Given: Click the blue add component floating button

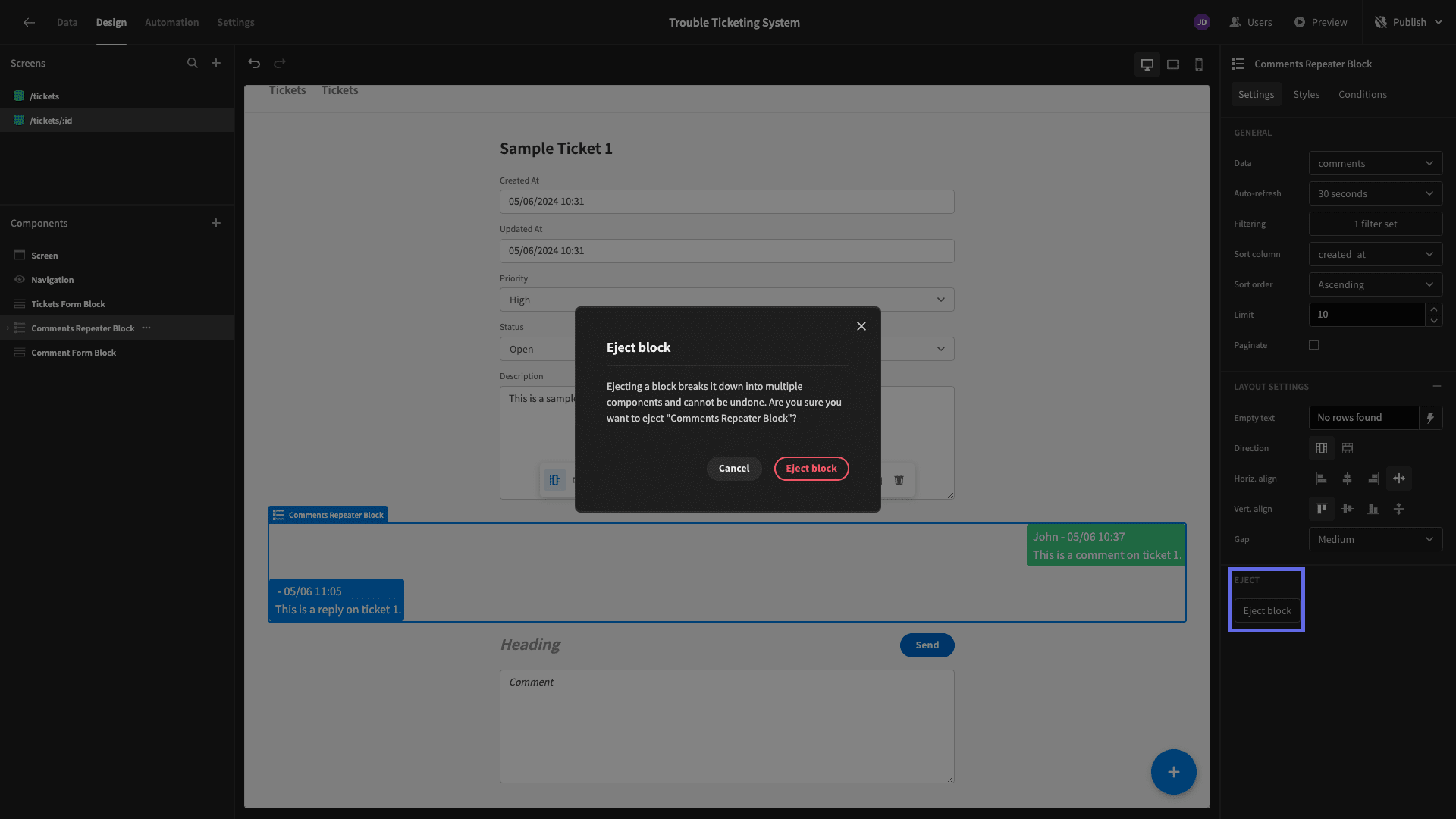Looking at the screenshot, I should (1173, 772).
